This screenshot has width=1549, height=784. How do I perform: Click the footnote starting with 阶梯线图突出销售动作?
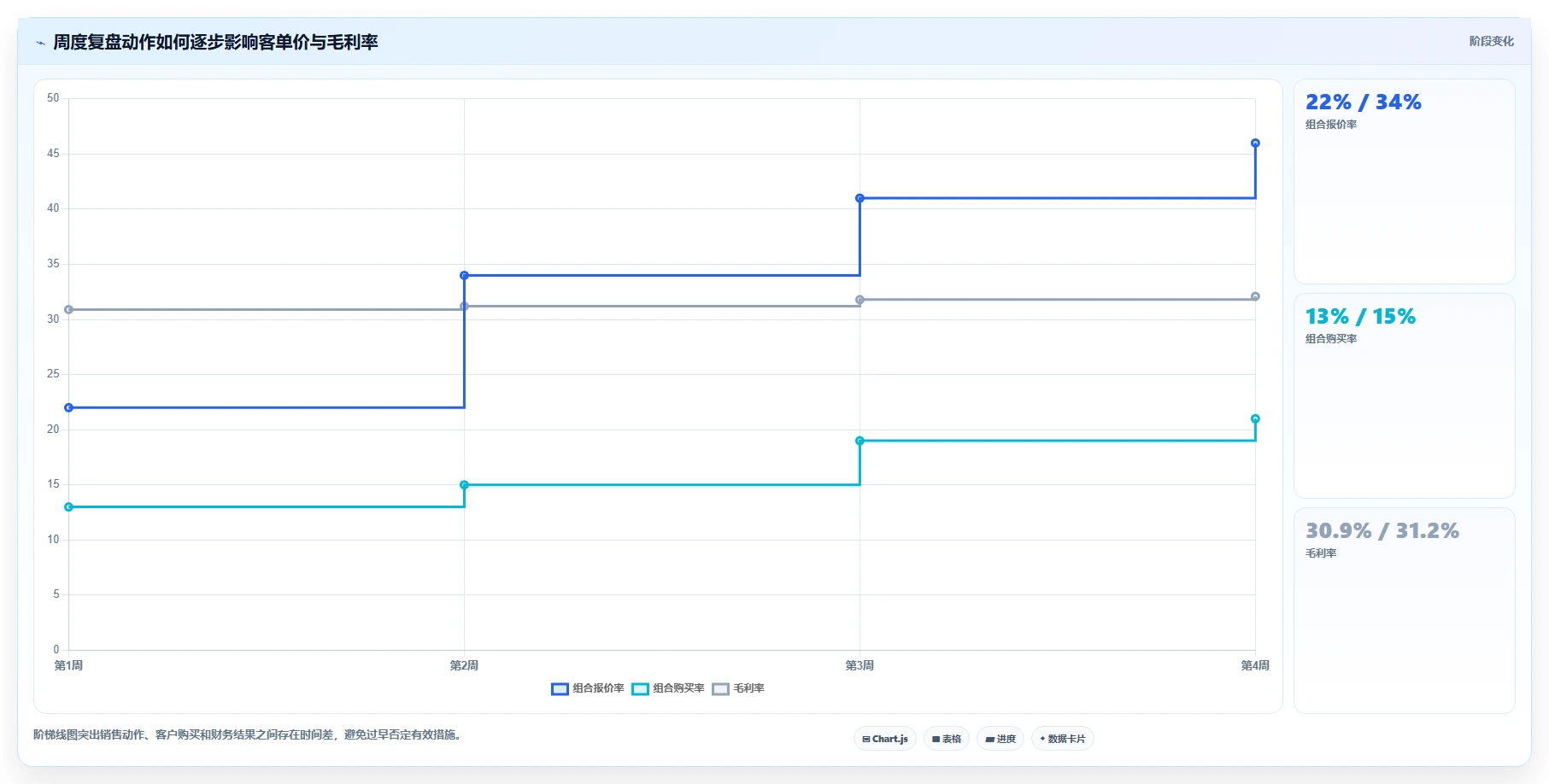point(249,734)
